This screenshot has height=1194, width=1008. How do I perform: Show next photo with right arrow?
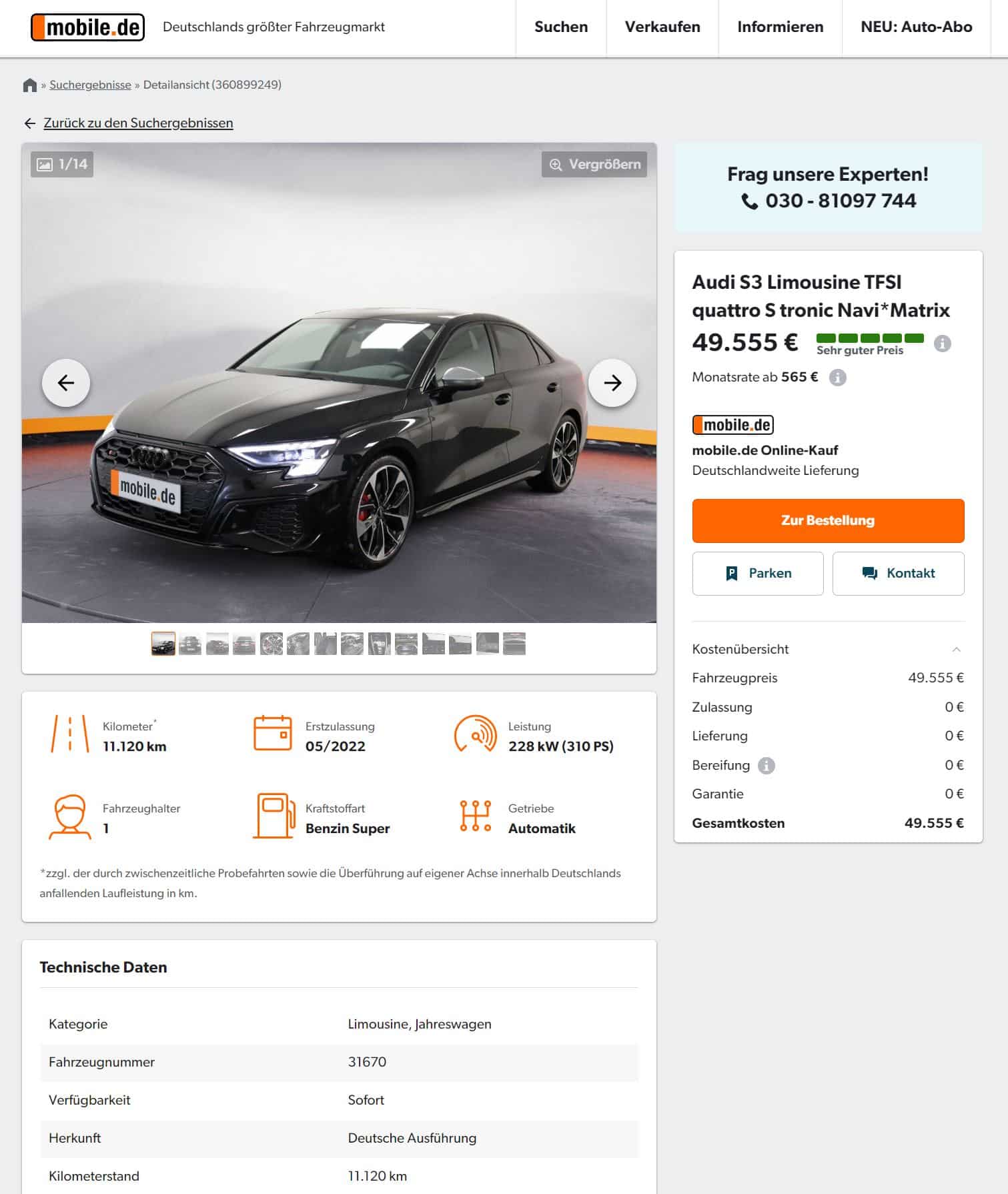612,383
